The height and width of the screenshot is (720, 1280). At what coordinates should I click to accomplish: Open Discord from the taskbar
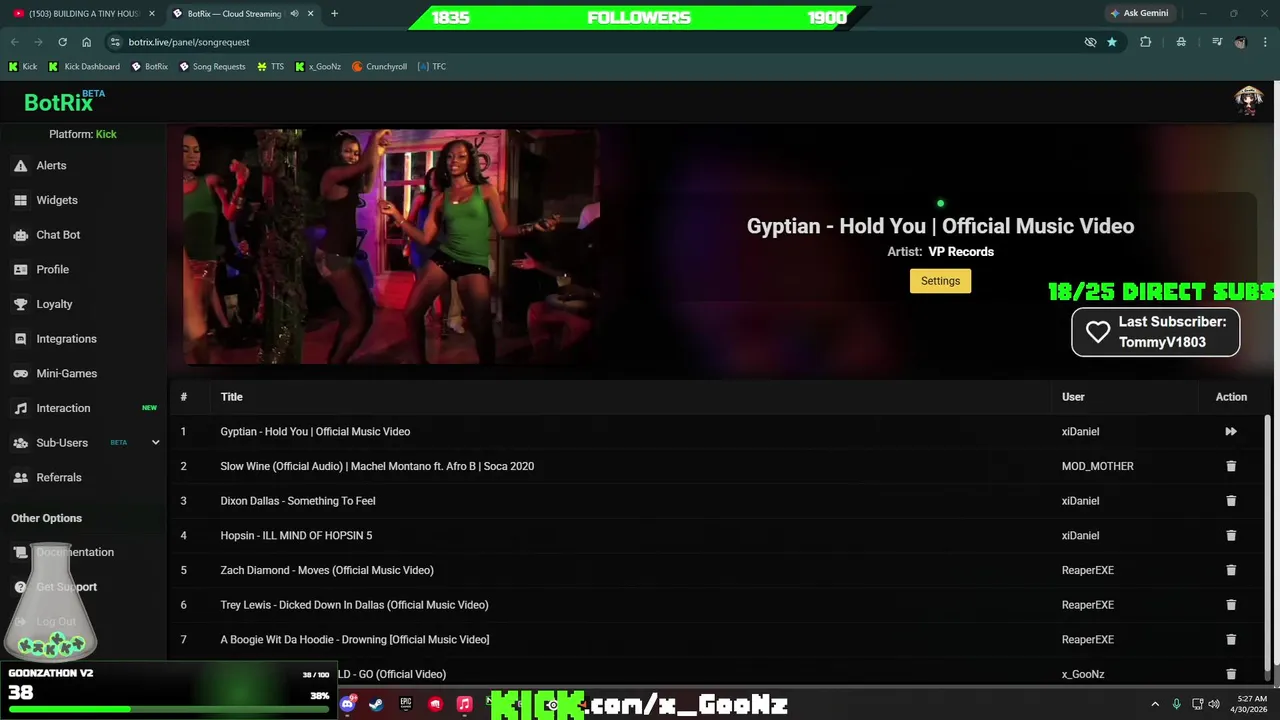tap(347, 704)
